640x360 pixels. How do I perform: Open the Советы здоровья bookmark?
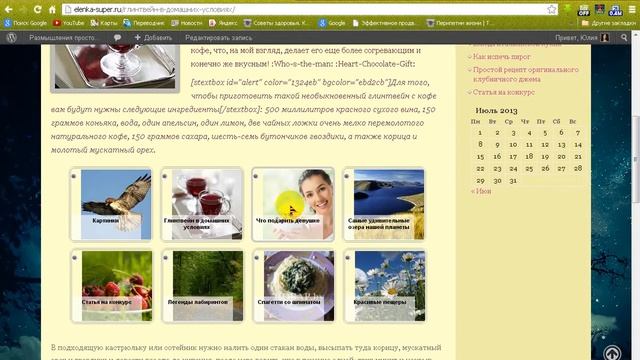coord(276,23)
